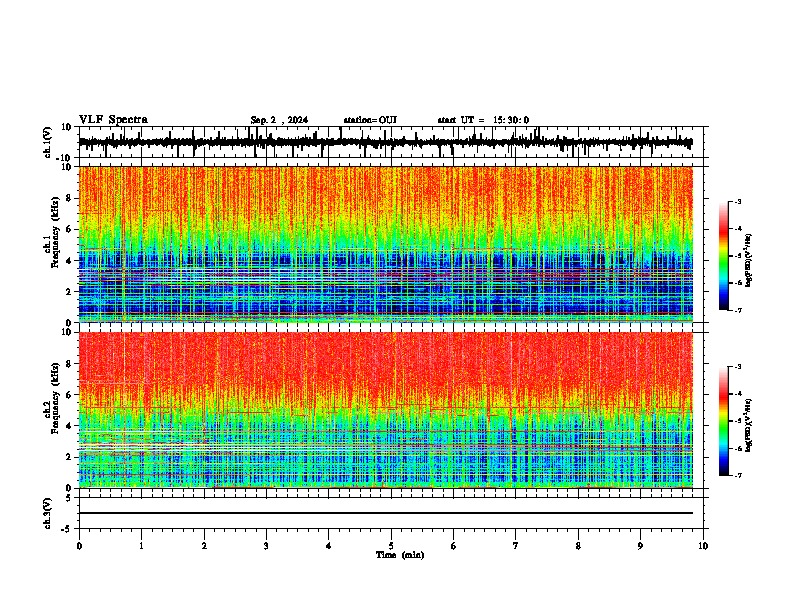Click the ch.1 color bar log(PSD) unit label
The image size is (792, 612).
point(749,260)
